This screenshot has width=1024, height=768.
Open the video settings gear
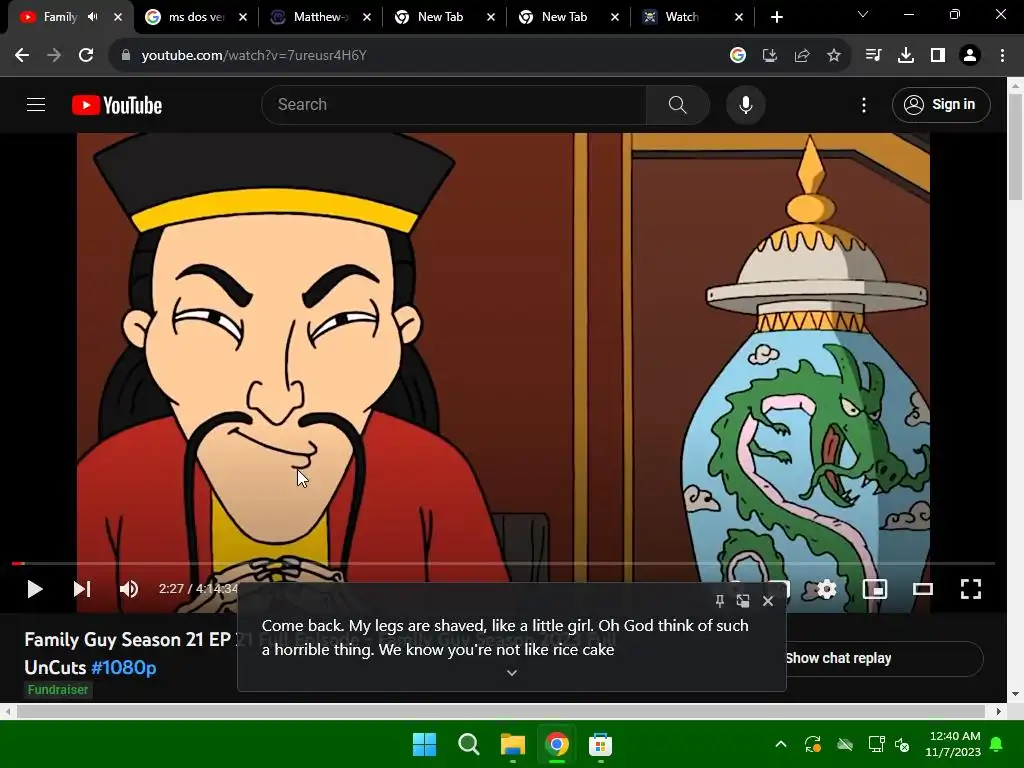826,589
